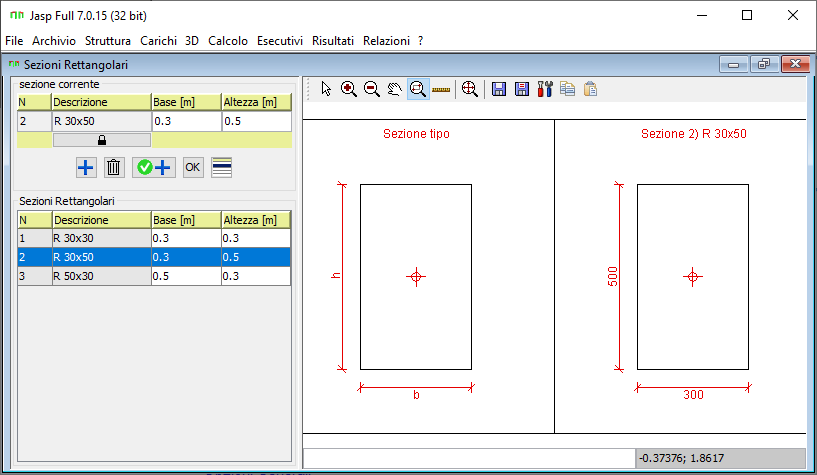Open the Risultati menu
The height and width of the screenshot is (475, 817).
pos(333,41)
